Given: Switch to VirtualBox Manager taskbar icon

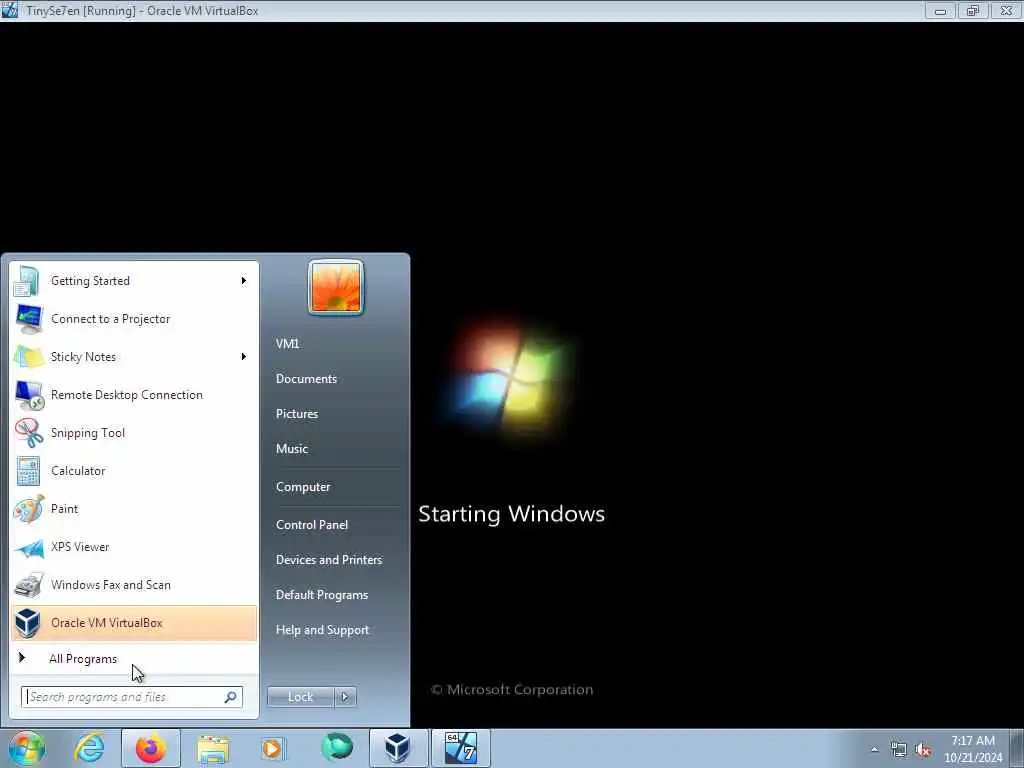Looking at the screenshot, I should [x=398, y=748].
